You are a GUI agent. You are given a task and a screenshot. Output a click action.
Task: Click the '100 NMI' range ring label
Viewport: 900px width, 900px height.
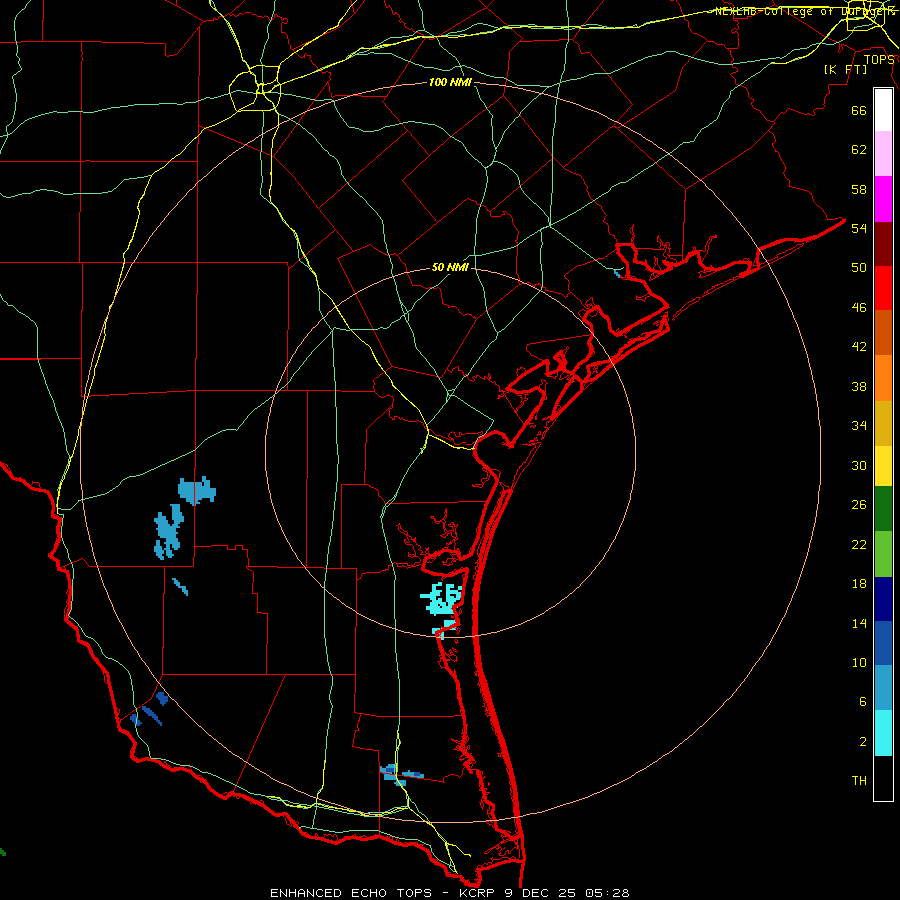[450, 83]
